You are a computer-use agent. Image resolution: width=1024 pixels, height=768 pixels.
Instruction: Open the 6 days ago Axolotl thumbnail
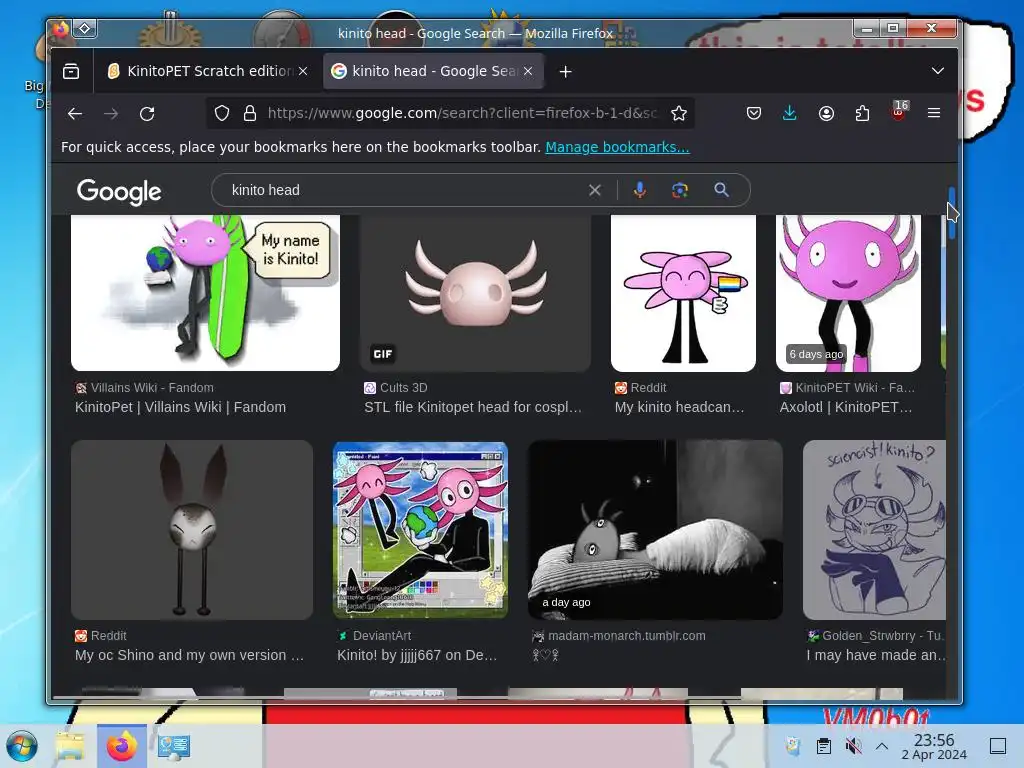(x=848, y=293)
